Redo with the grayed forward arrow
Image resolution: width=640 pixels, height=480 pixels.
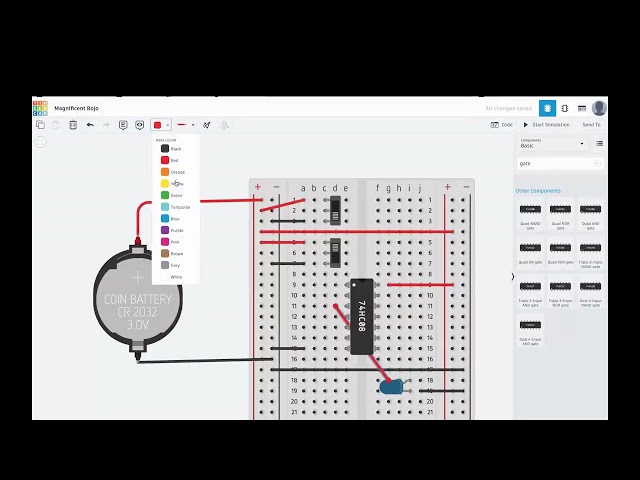tap(106, 125)
